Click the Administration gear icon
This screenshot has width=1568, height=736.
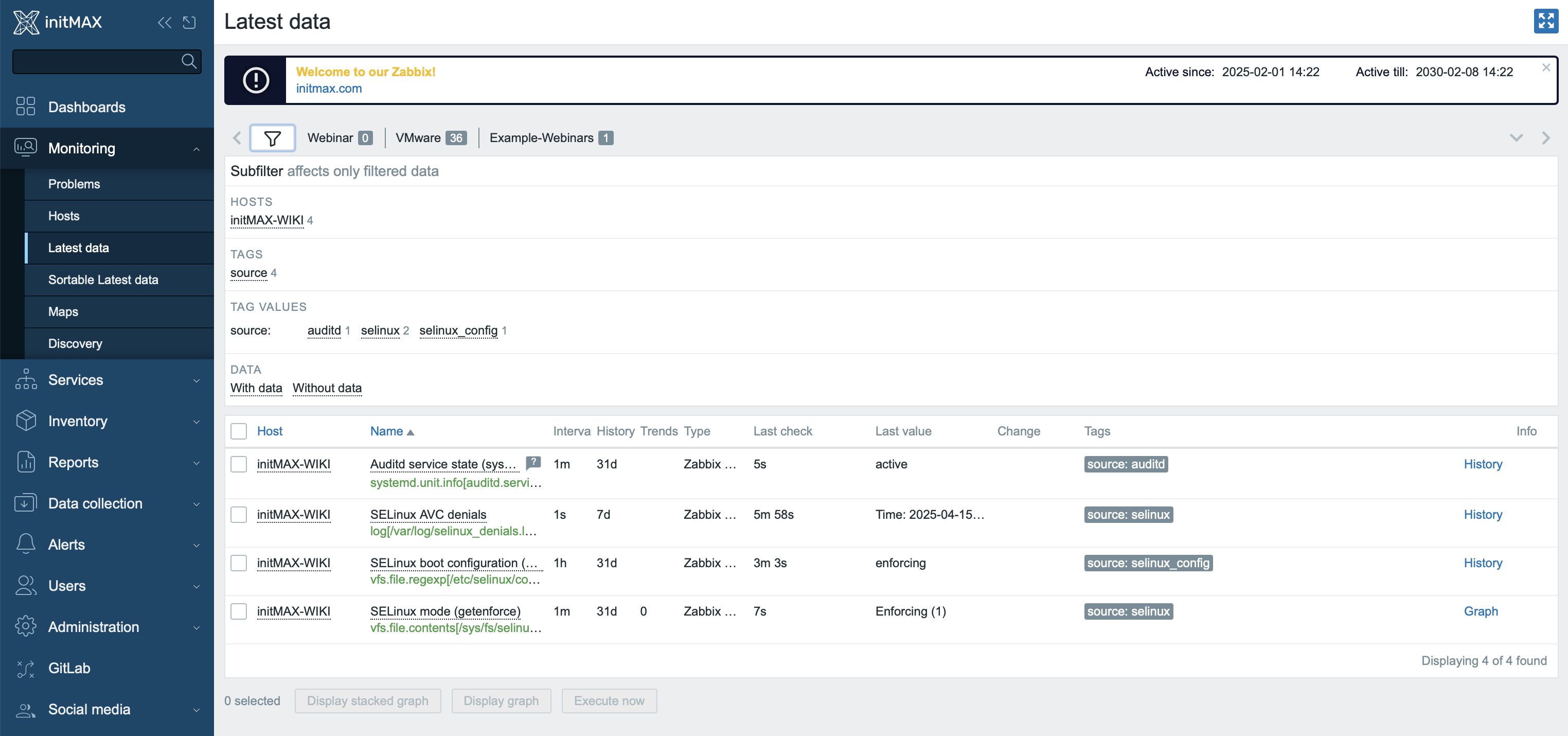click(26, 626)
